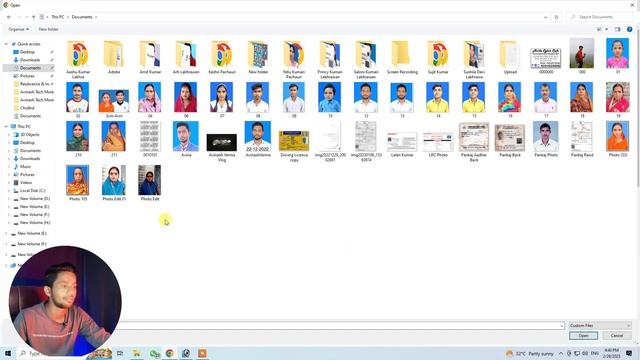This screenshot has height=360, width=640.
Task: Collapse the Quick access tree node
Action: coord(6,44)
